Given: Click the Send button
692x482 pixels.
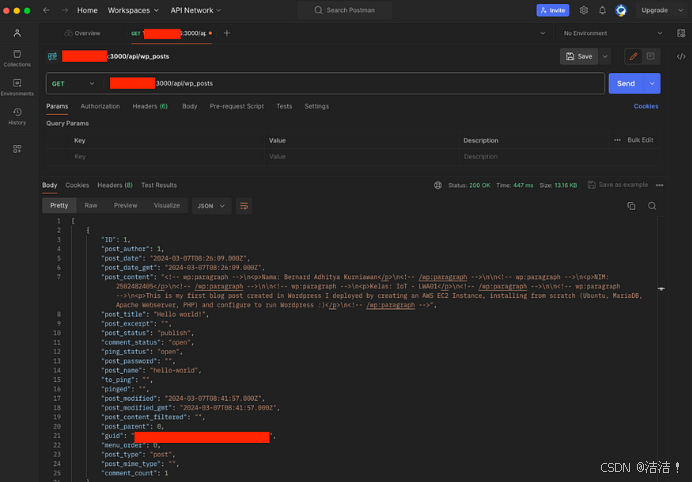Looking at the screenshot, I should (x=626, y=83).
